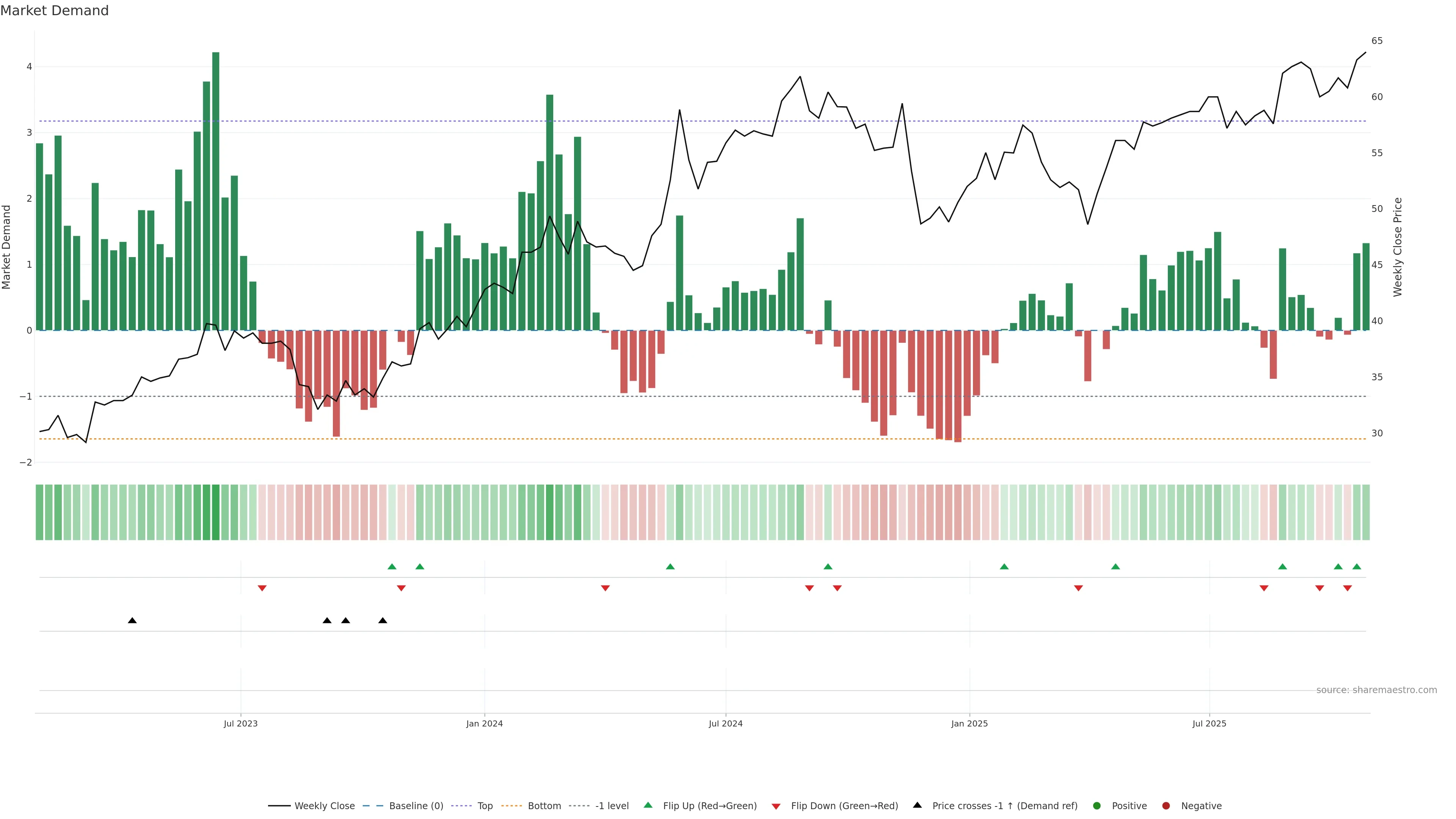
Task: Click the Price crosses -1 black triangle legend
Action: click(x=917, y=805)
